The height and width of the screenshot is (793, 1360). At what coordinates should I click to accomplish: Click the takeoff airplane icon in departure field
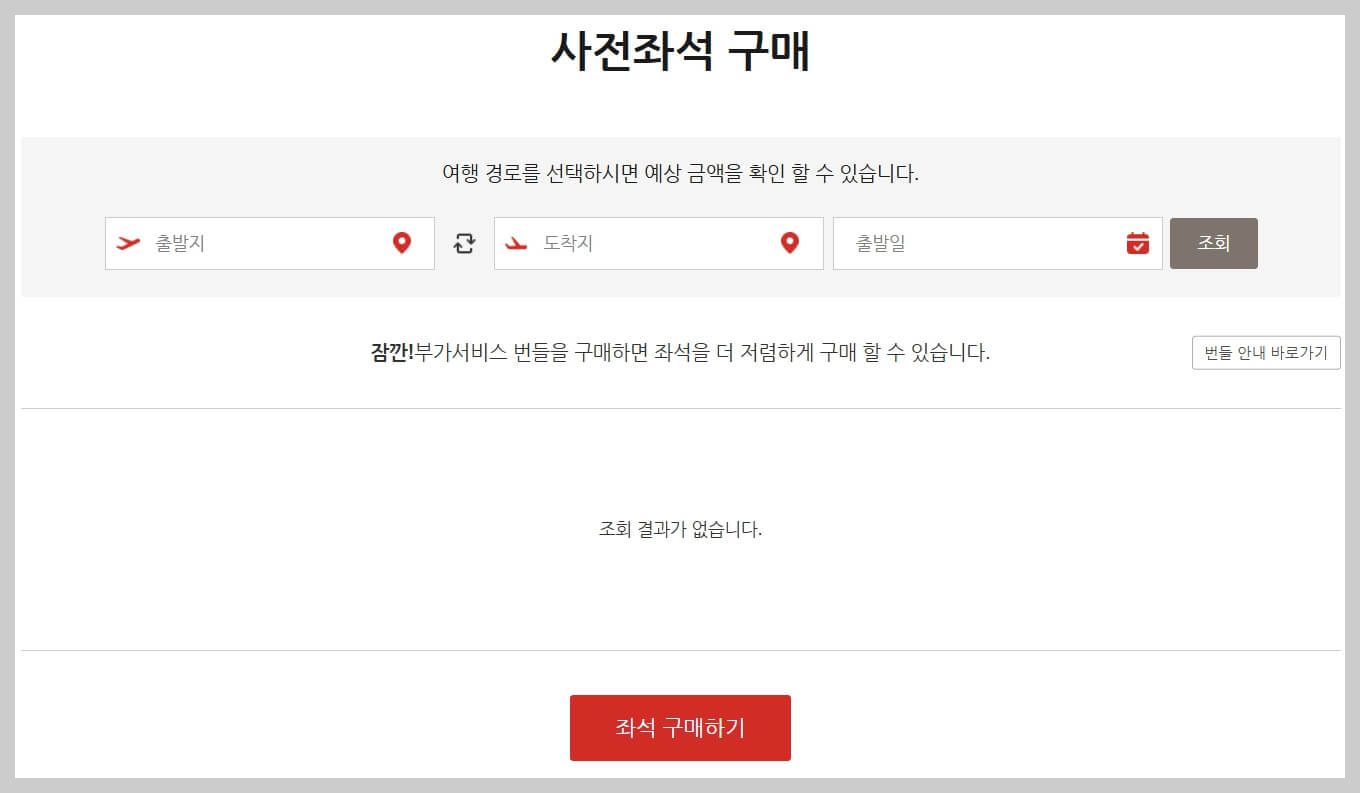click(126, 243)
